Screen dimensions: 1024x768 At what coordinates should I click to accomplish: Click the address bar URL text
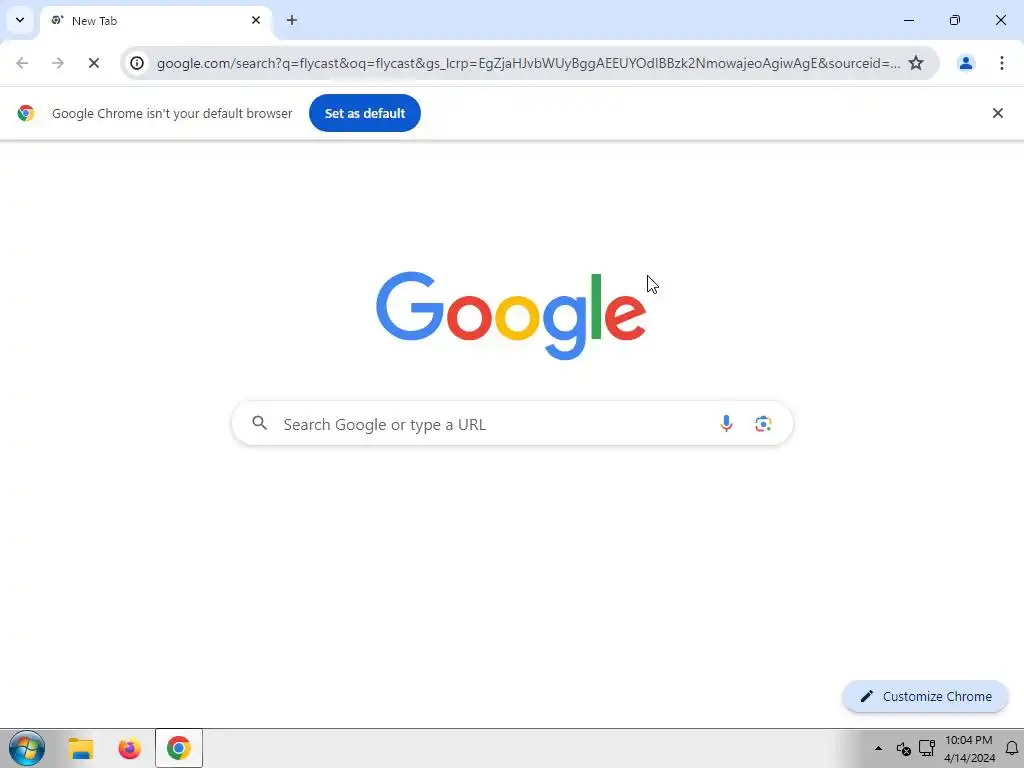[528, 63]
